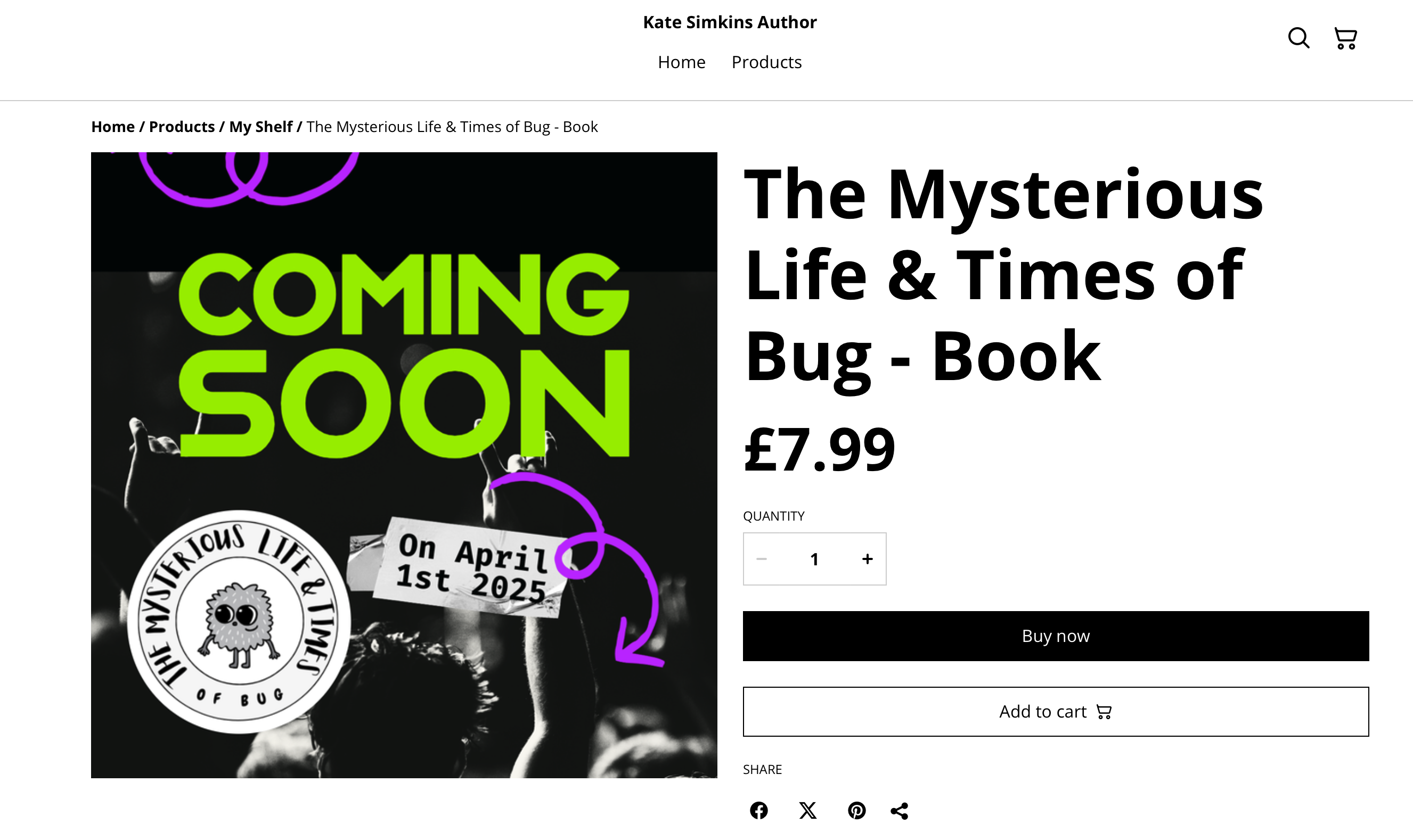
Task: Click the generic share icon
Action: click(x=900, y=811)
